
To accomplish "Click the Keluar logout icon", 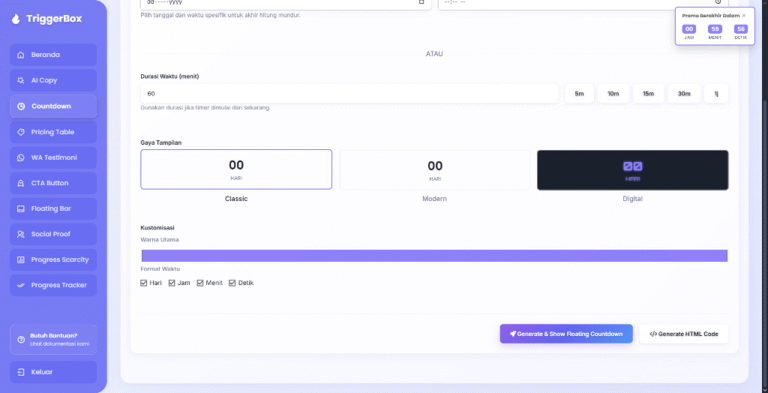I will (21, 372).
